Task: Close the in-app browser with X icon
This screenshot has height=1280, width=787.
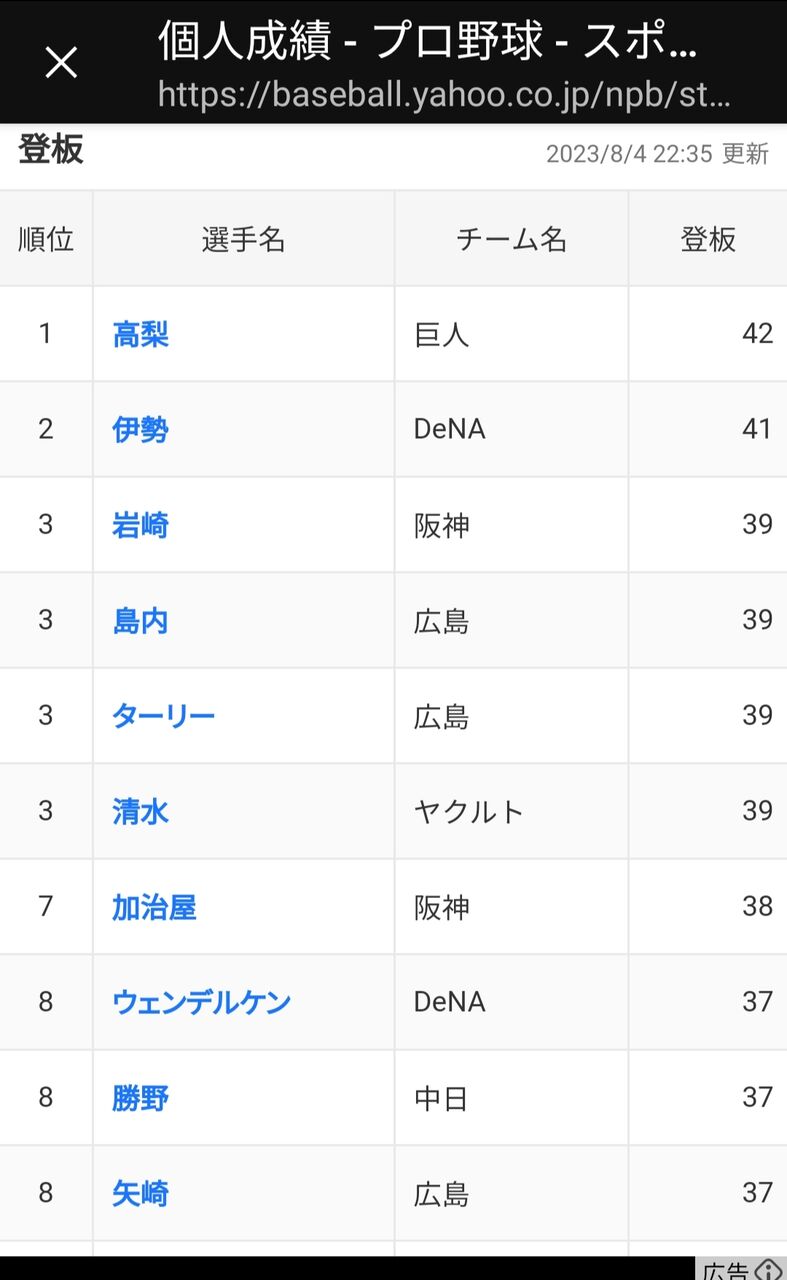Action: coord(61,63)
